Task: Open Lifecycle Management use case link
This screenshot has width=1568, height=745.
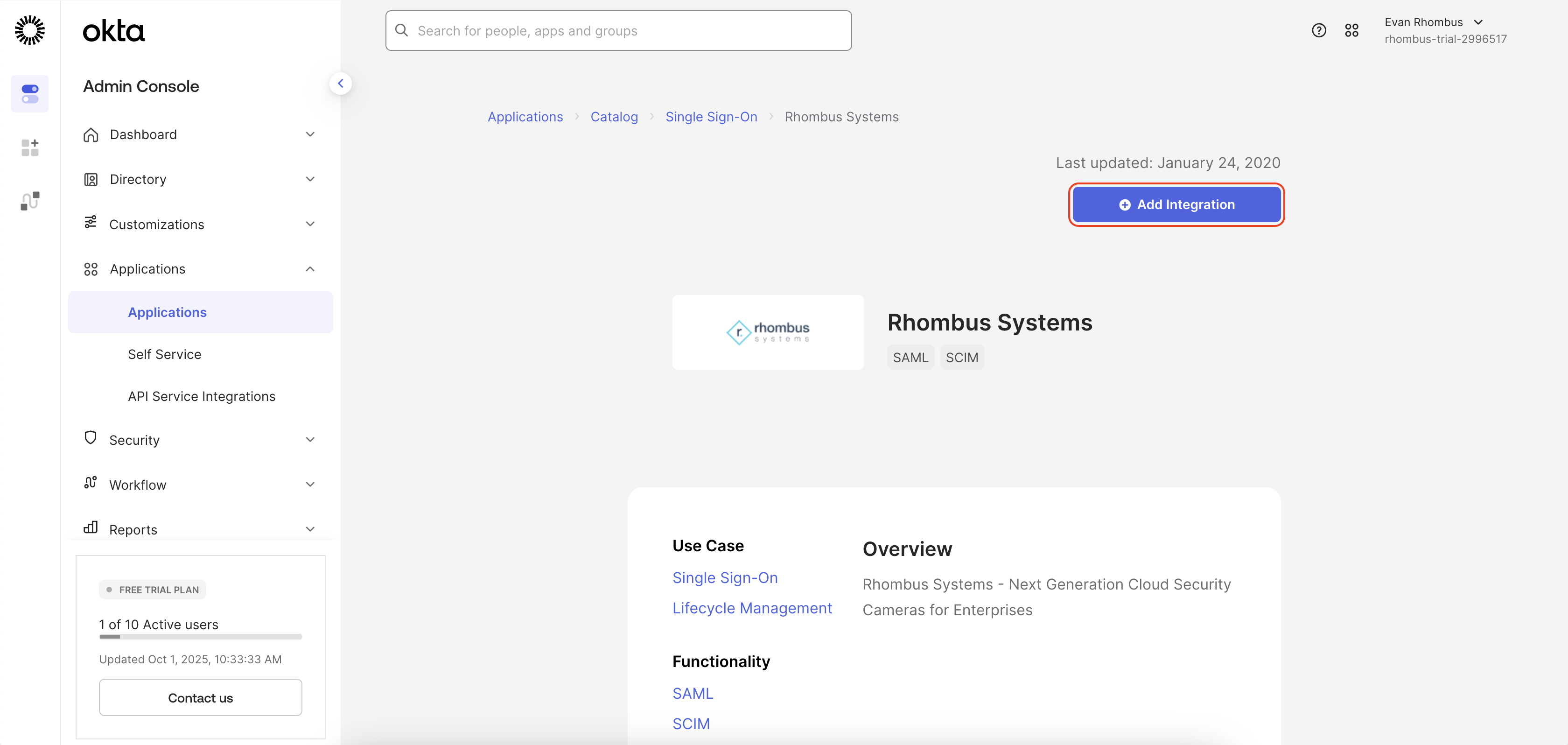Action: 752,608
